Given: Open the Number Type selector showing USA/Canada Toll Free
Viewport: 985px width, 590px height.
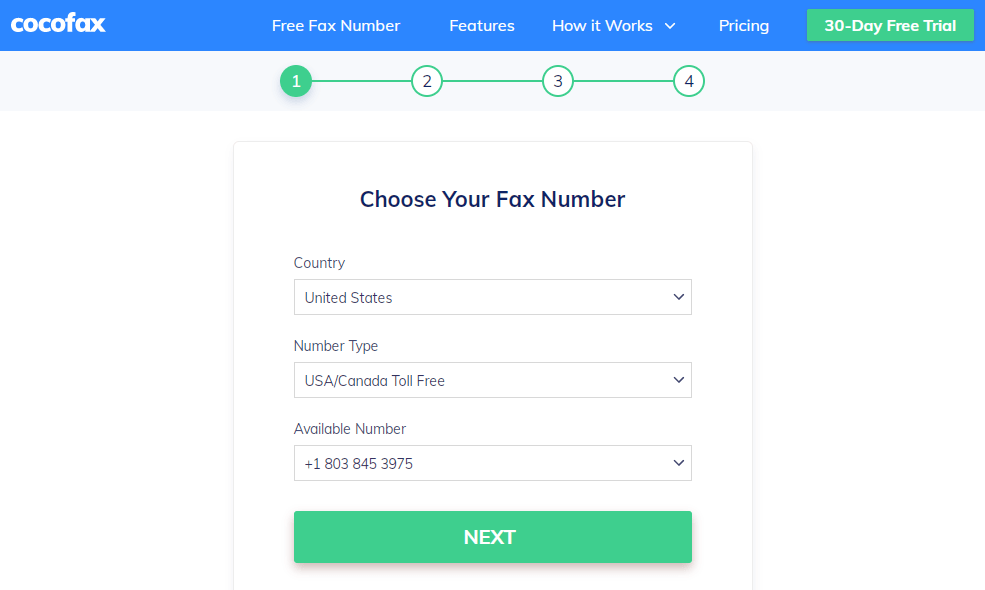Looking at the screenshot, I should click(x=492, y=380).
